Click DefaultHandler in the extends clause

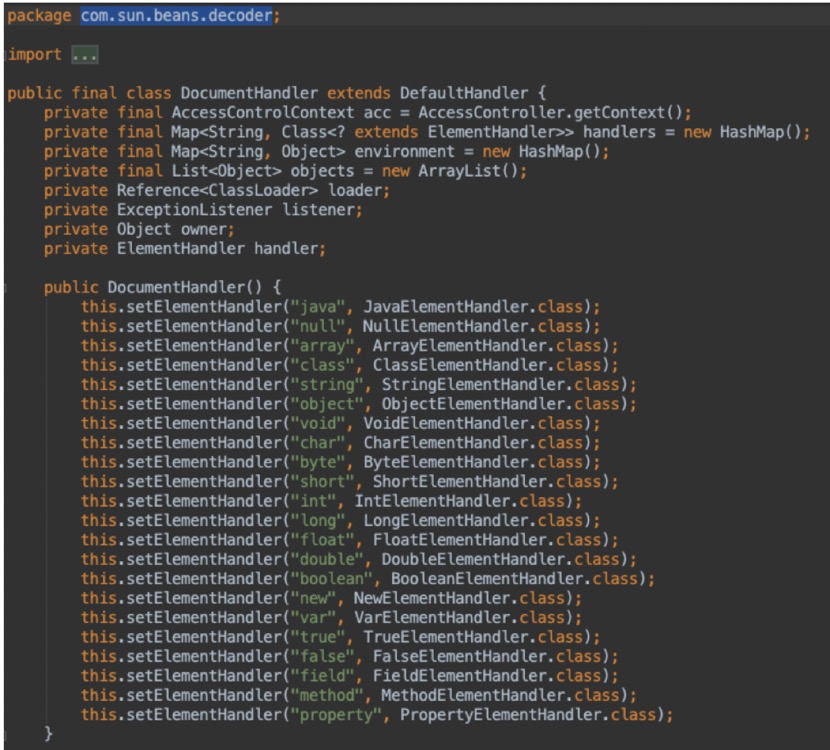coord(464,93)
